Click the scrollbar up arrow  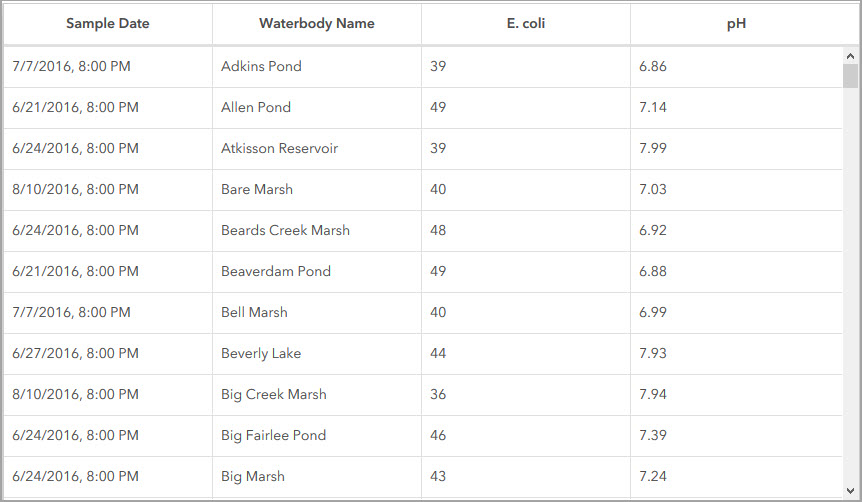[850, 57]
